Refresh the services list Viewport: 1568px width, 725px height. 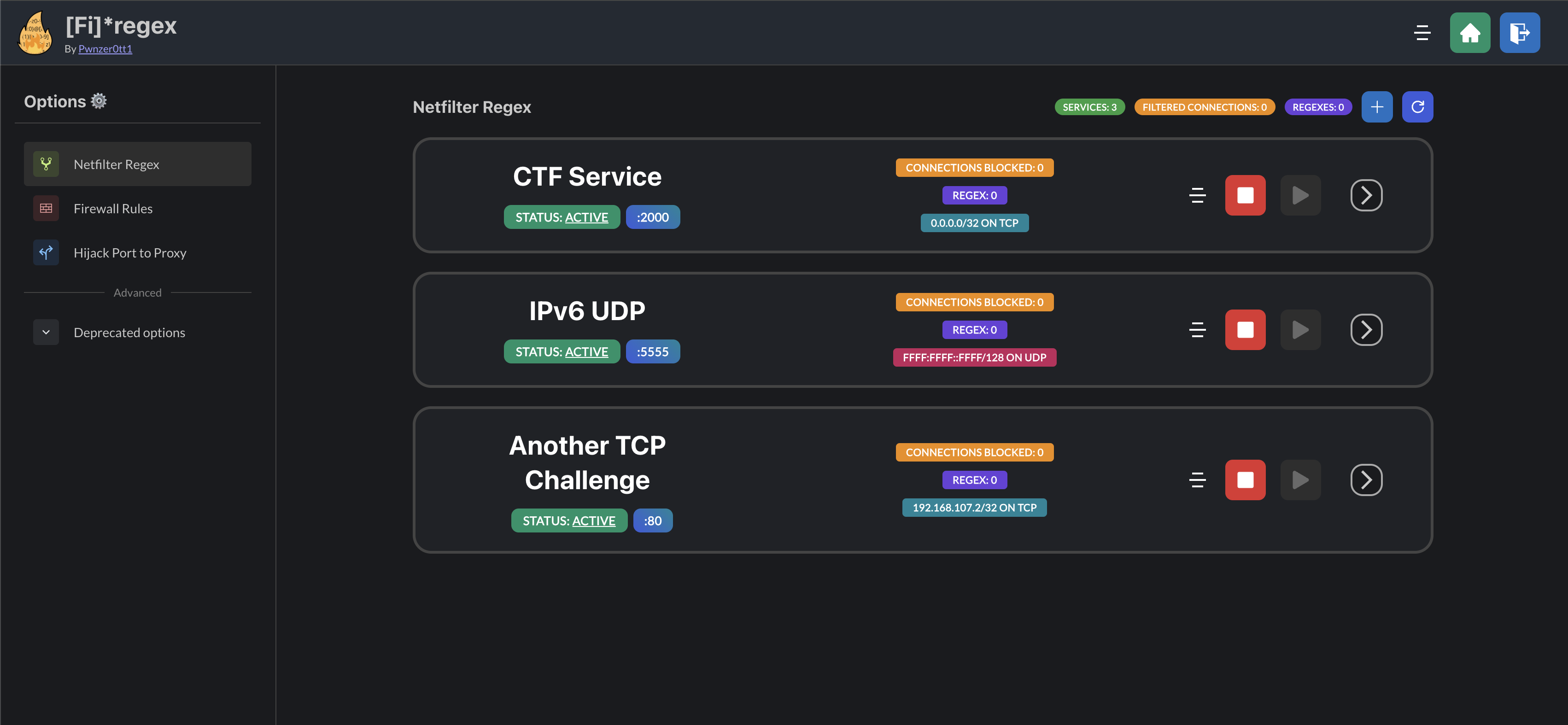1418,106
